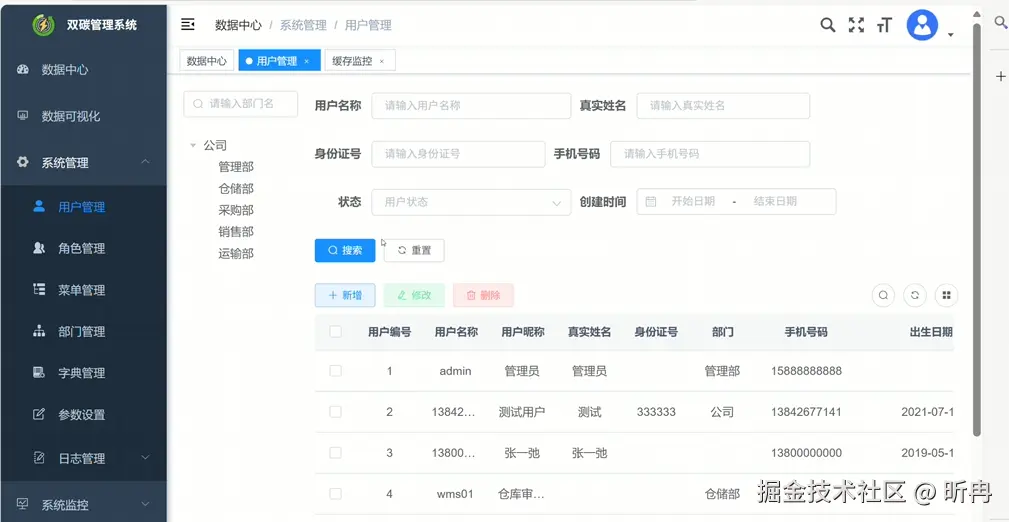Click the 重置 button
1009x522 pixels.
coord(414,250)
